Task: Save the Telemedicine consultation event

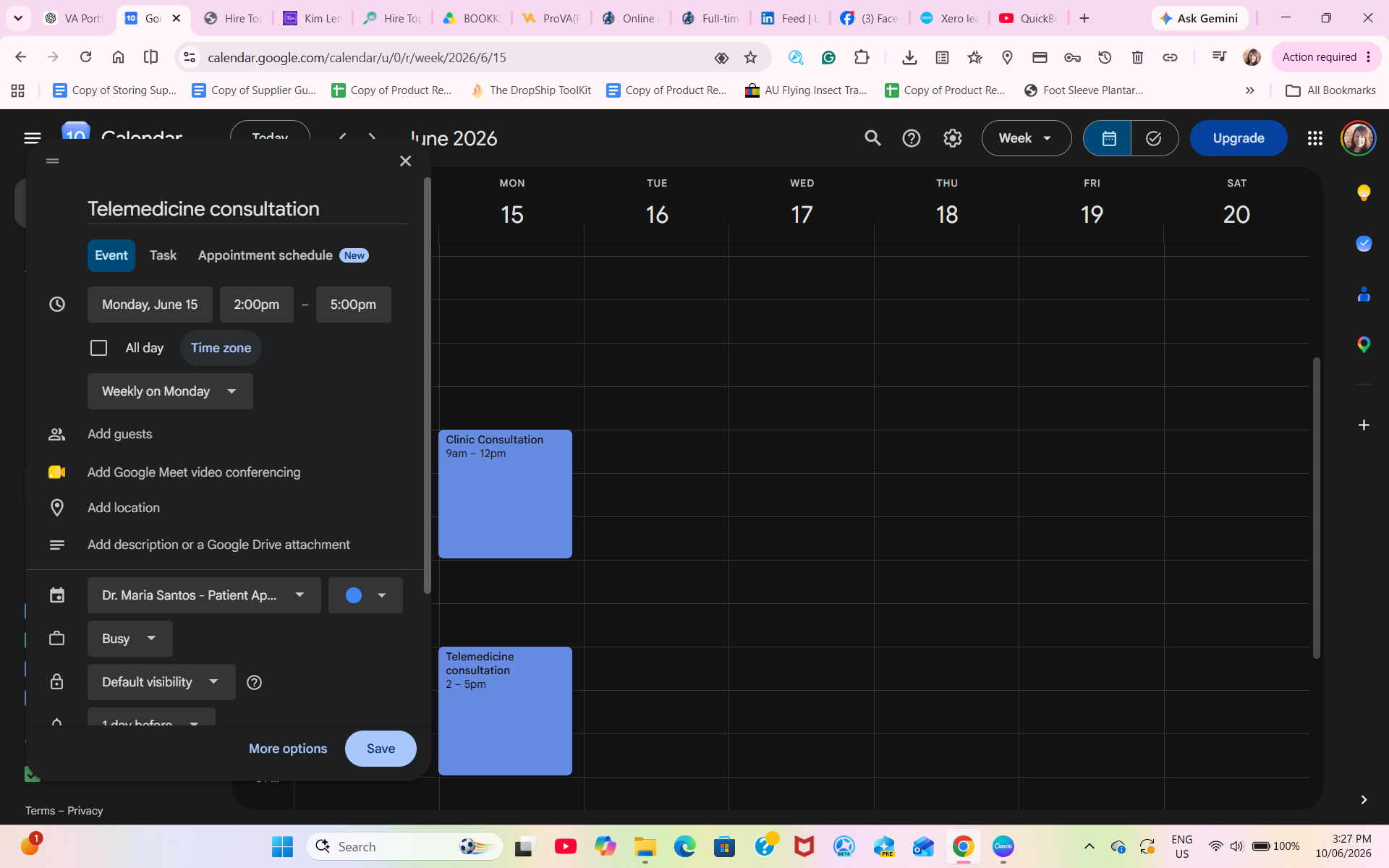Action: [381, 749]
